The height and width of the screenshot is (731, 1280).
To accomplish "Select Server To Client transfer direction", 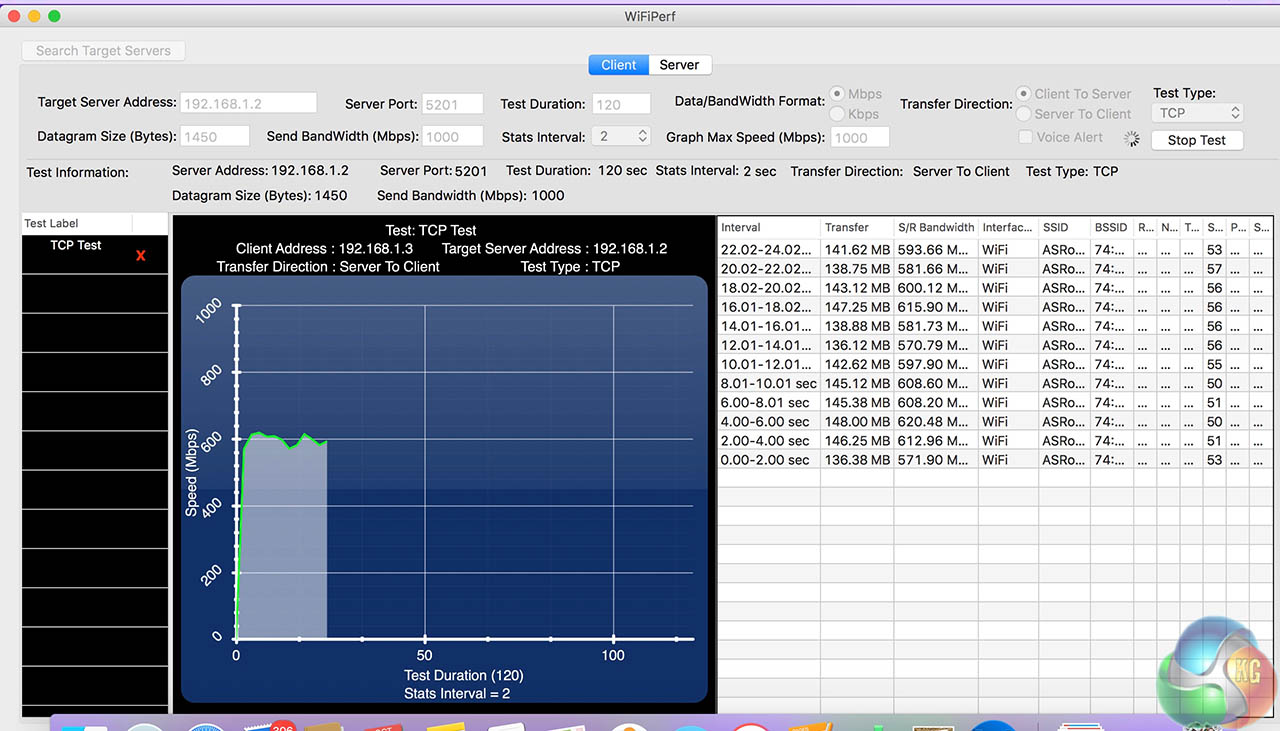I will click(1024, 114).
